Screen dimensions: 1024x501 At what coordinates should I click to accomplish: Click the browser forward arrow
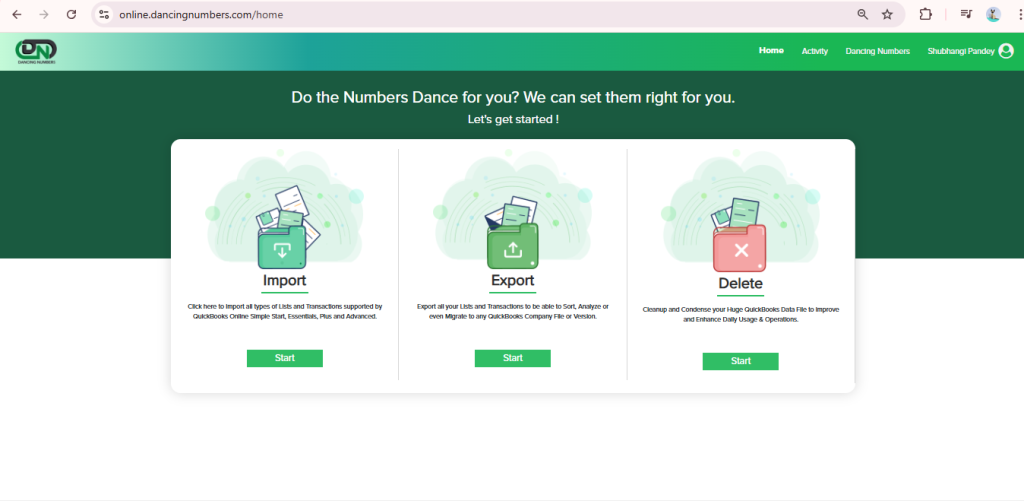point(44,14)
